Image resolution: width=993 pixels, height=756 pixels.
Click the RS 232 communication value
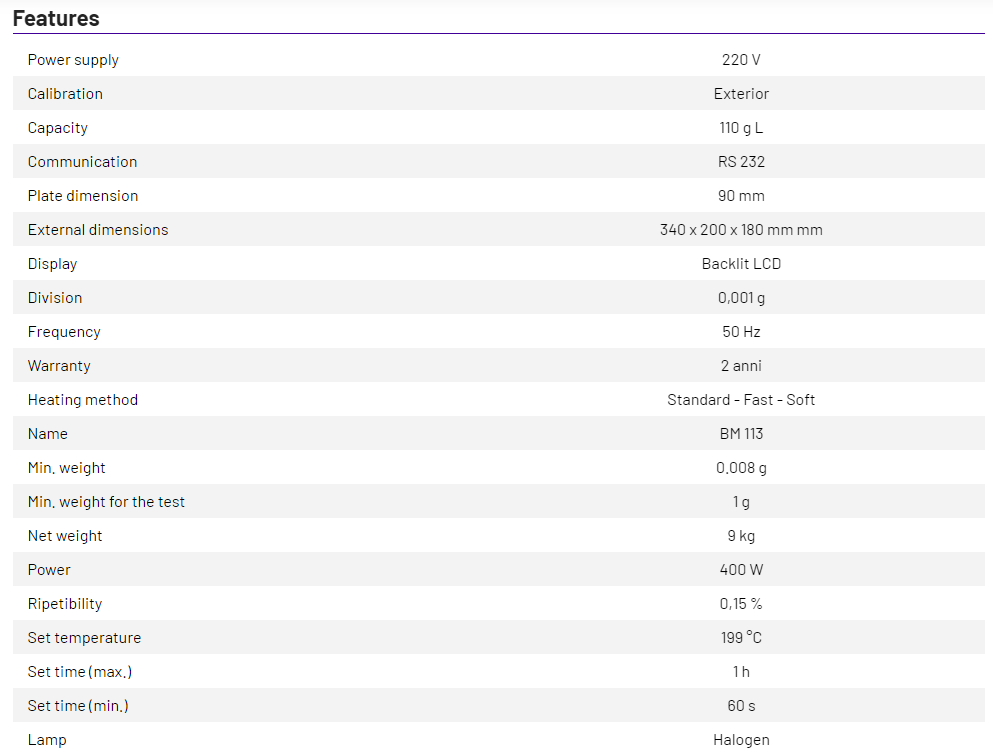741,162
